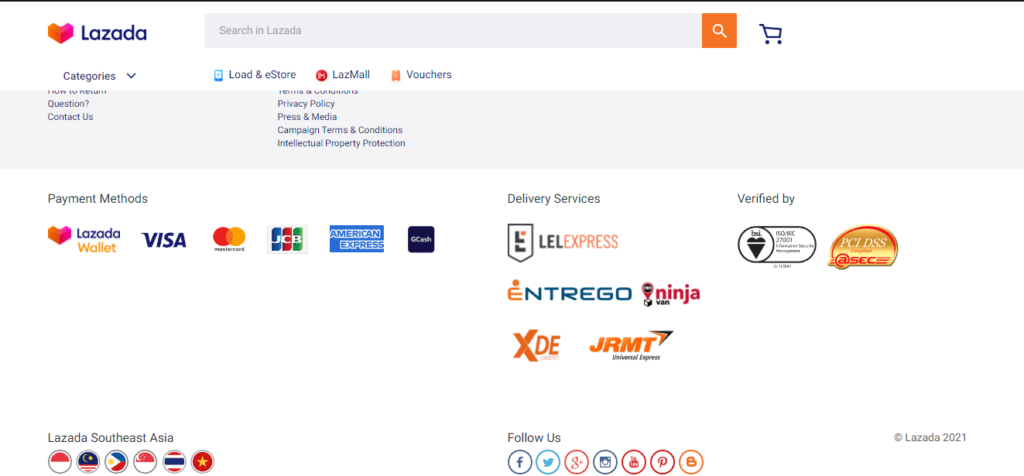Click the Verified by heading

coord(766,198)
